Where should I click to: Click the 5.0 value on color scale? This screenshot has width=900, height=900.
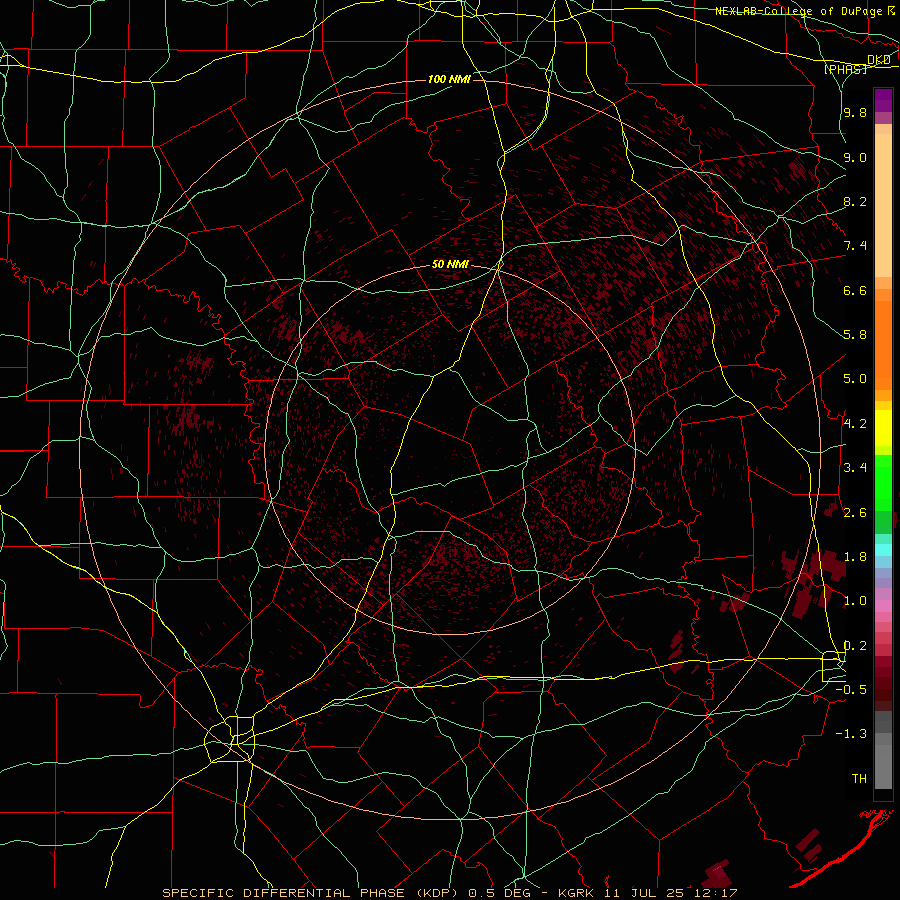click(855, 379)
